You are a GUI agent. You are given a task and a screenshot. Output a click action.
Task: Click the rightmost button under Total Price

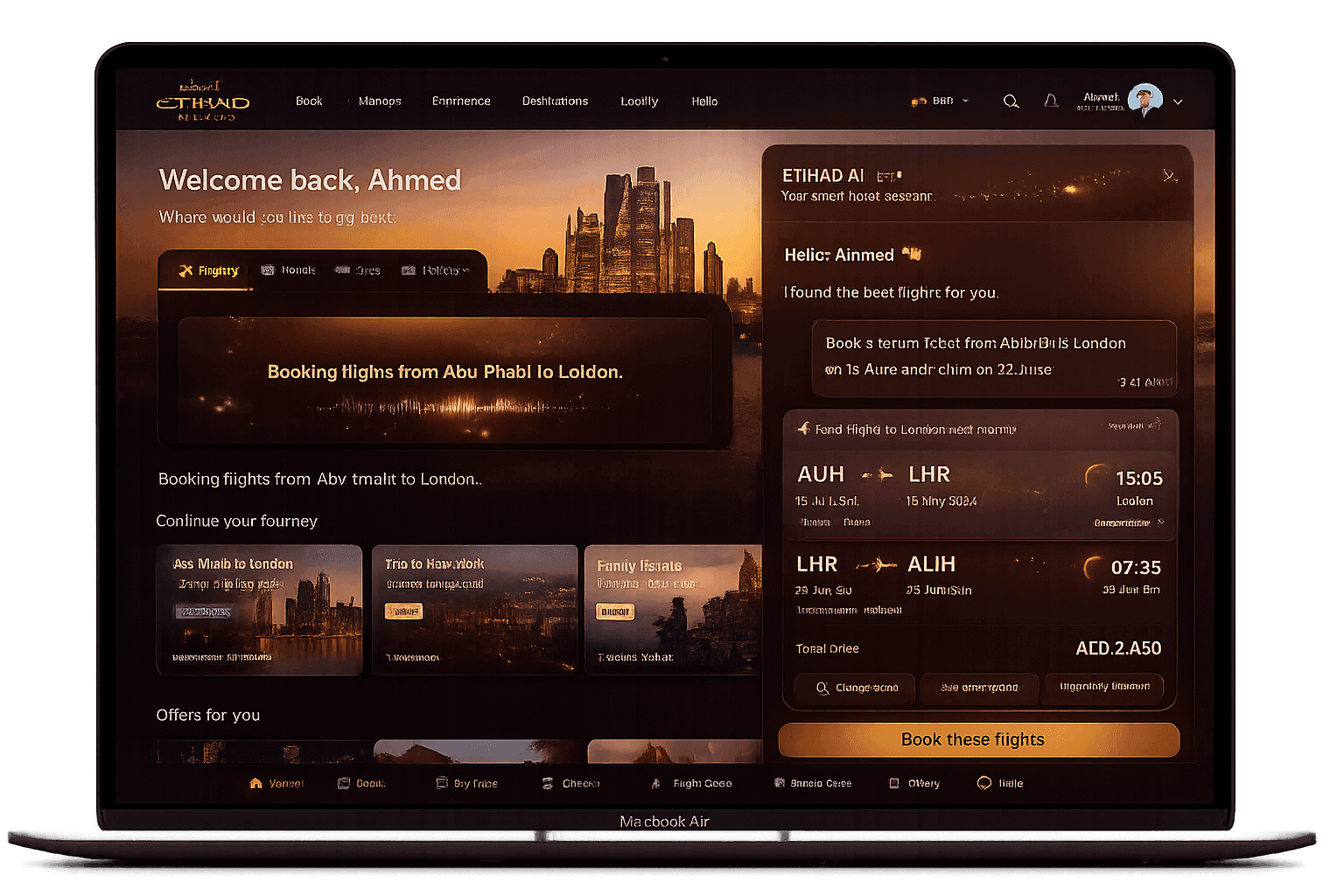tap(1104, 687)
